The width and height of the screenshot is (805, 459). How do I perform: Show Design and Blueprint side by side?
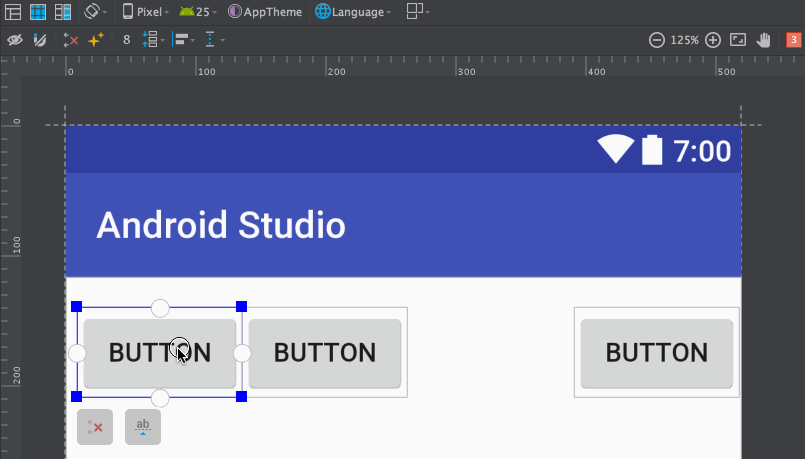(63, 11)
